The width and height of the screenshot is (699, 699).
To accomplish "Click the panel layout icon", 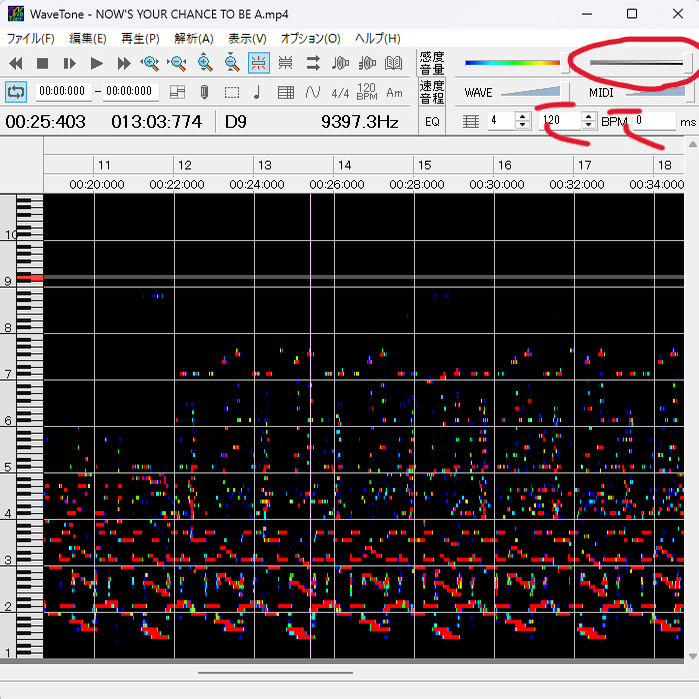I will (177, 92).
